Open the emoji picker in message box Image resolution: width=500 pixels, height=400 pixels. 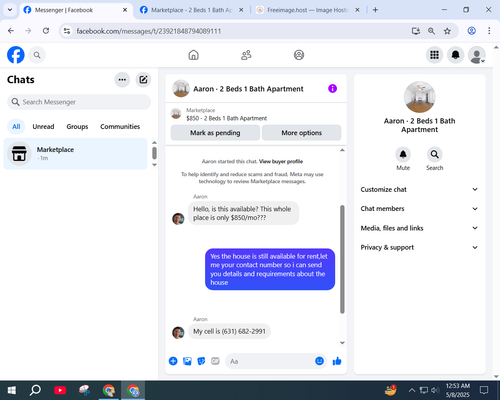[x=319, y=361]
